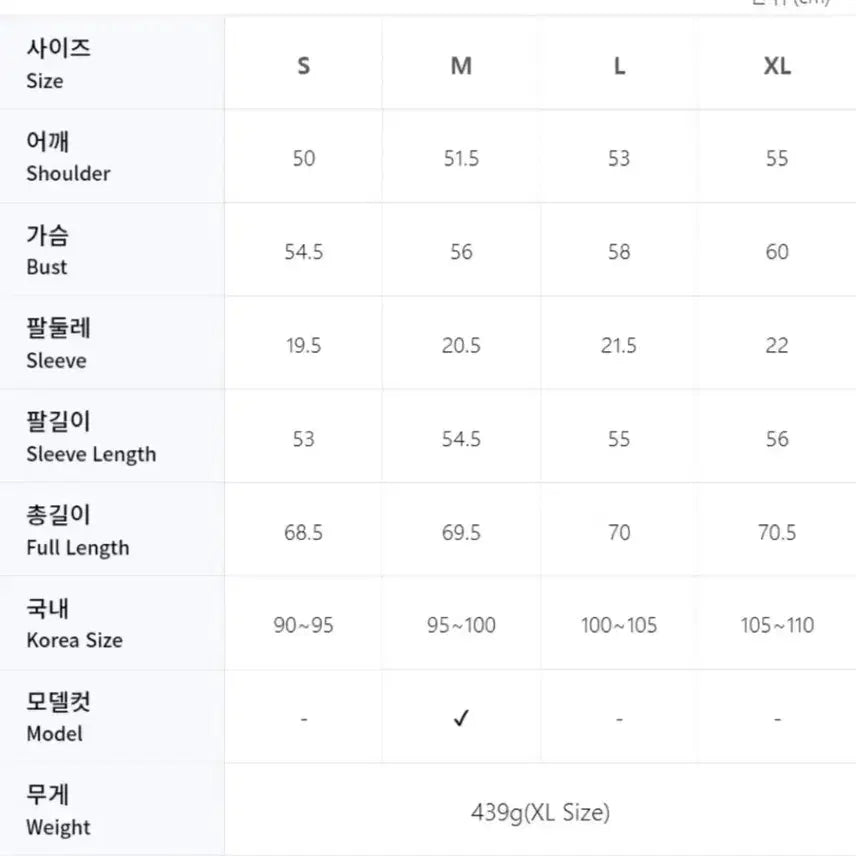Click the Korea Size row label

(74, 625)
